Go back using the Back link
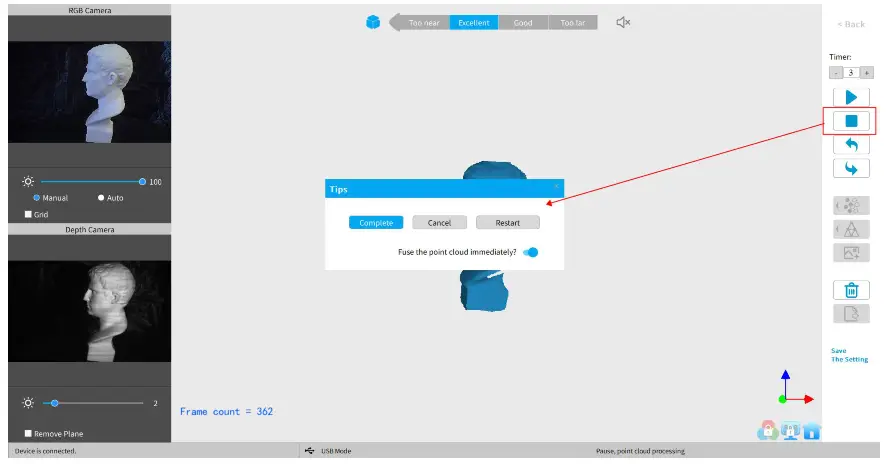Viewport: 887px width, 464px height. pyautogui.click(x=851, y=24)
